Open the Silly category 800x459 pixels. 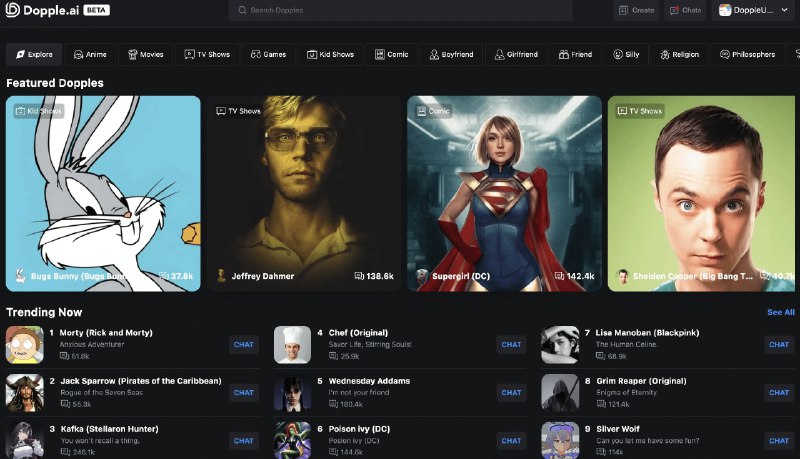[626, 55]
